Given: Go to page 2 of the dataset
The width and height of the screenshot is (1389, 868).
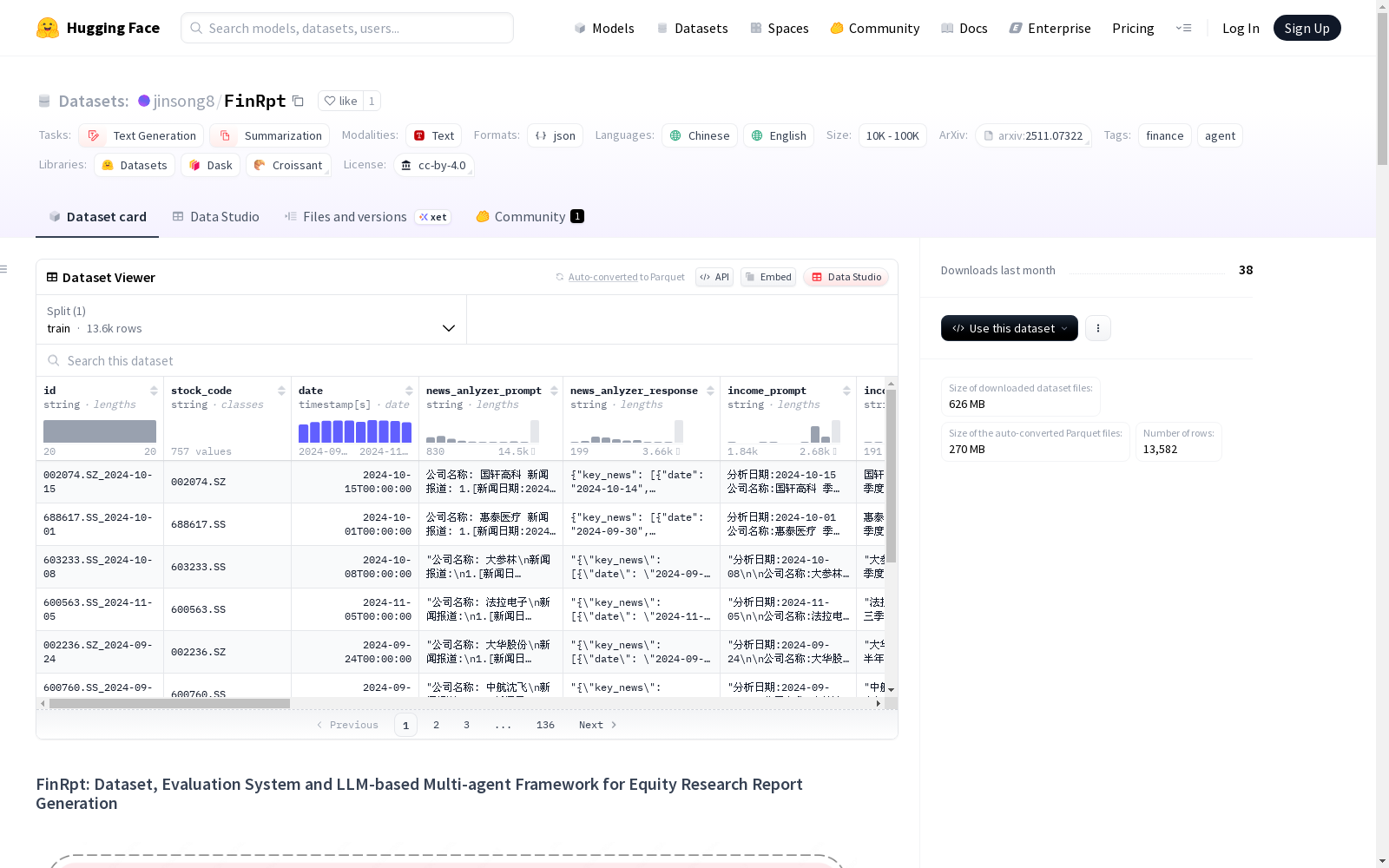Looking at the screenshot, I should coord(436,725).
